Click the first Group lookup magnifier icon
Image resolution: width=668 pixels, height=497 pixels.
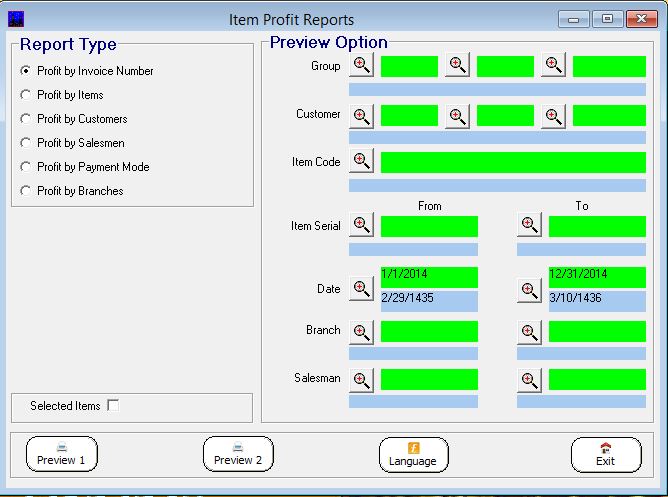coord(361,66)
